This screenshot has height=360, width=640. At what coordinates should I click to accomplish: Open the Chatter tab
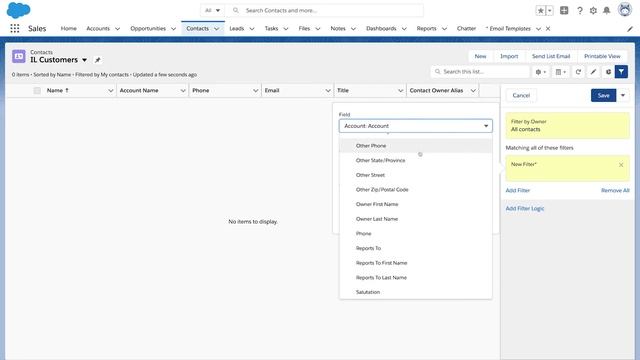(x=466, y=29)
